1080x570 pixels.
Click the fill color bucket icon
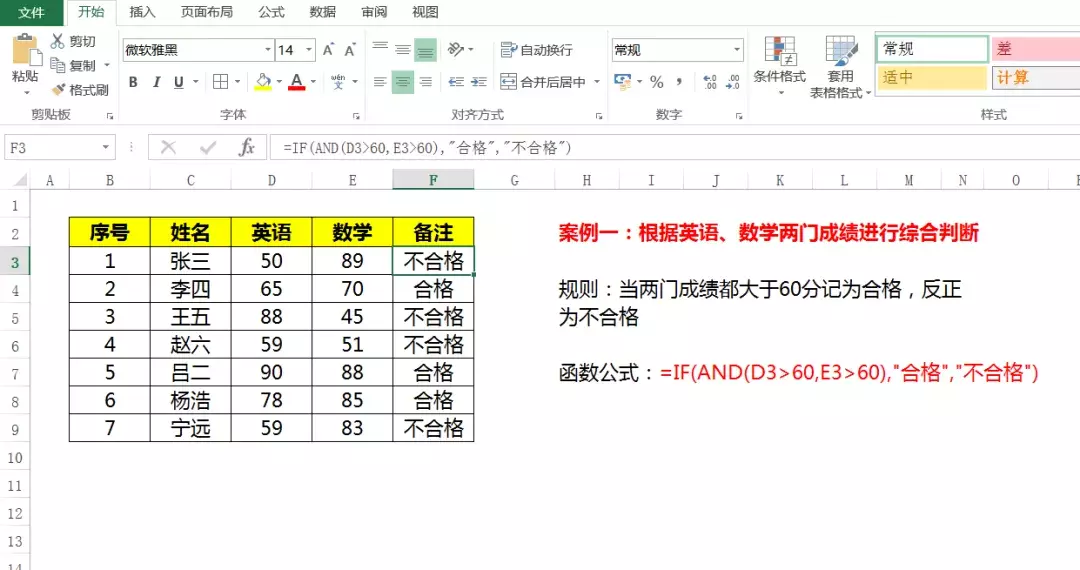[x=263, y=82]
